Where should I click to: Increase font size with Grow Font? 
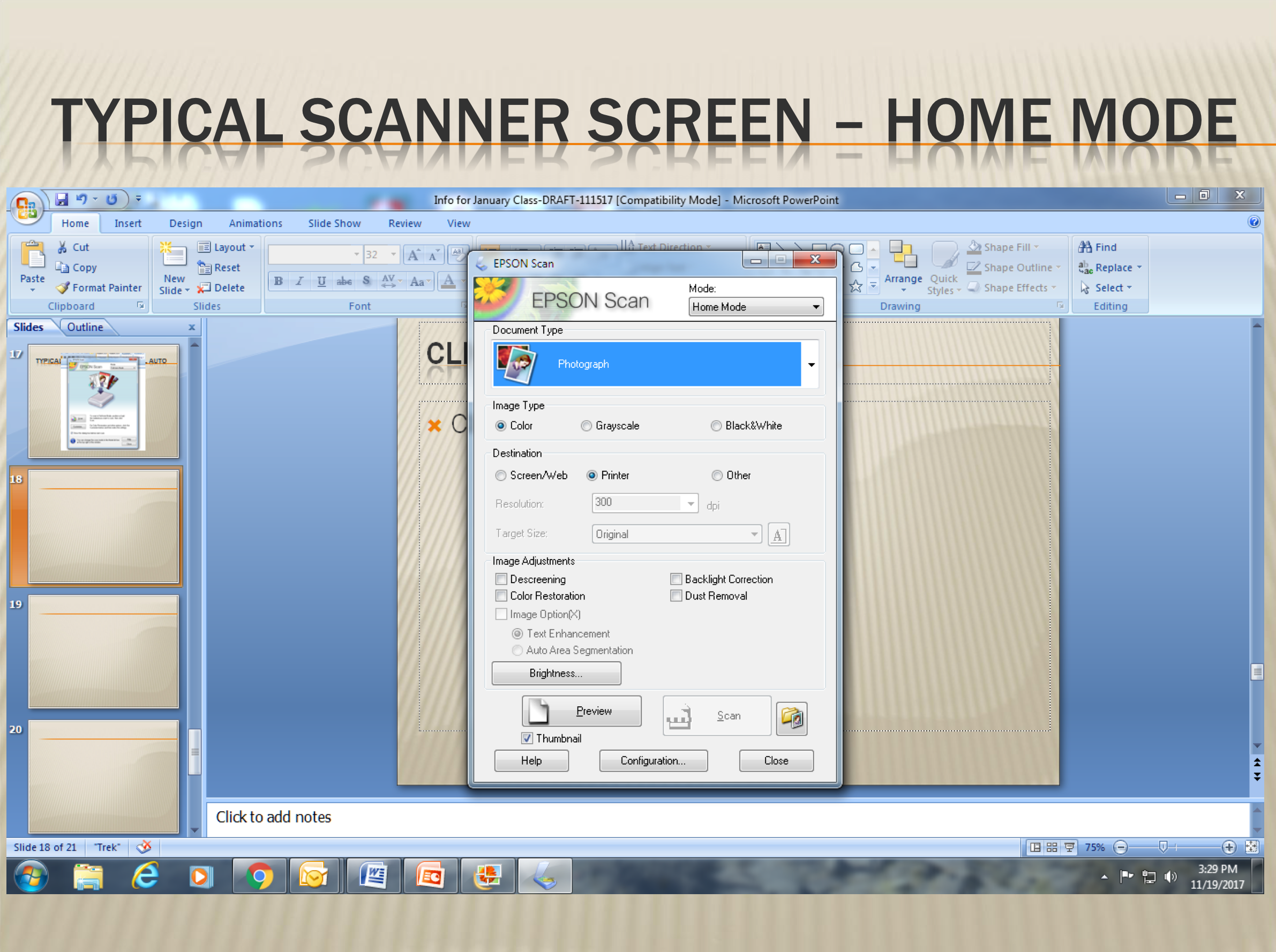pos(414,255)
